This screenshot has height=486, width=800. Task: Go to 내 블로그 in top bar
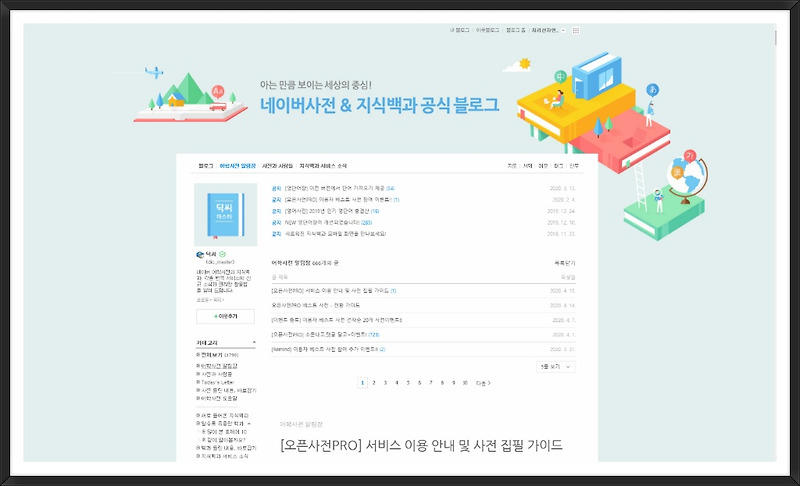[x=459, y=31]
